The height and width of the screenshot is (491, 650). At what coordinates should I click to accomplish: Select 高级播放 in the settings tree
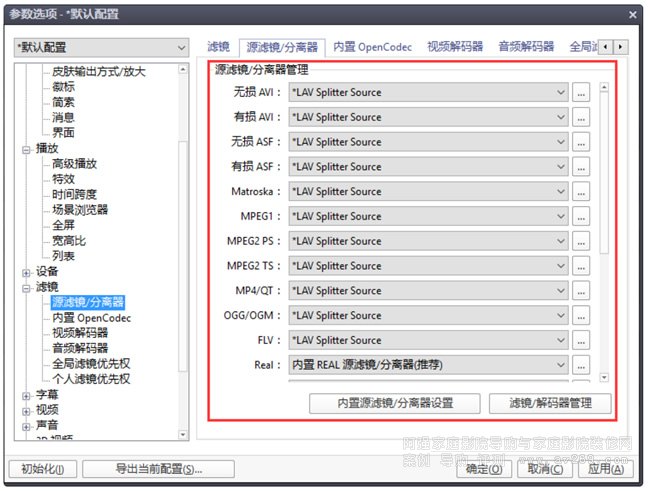pos(74,164)
